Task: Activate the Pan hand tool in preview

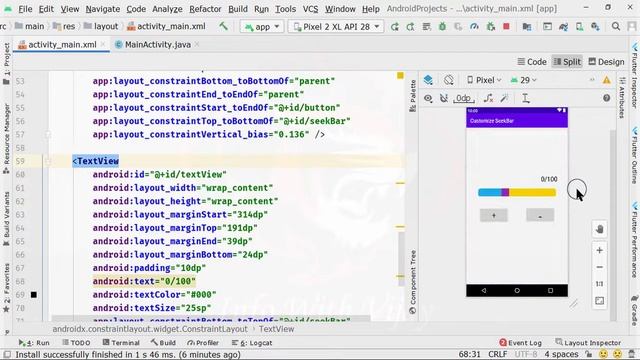Action: (599, 229)
